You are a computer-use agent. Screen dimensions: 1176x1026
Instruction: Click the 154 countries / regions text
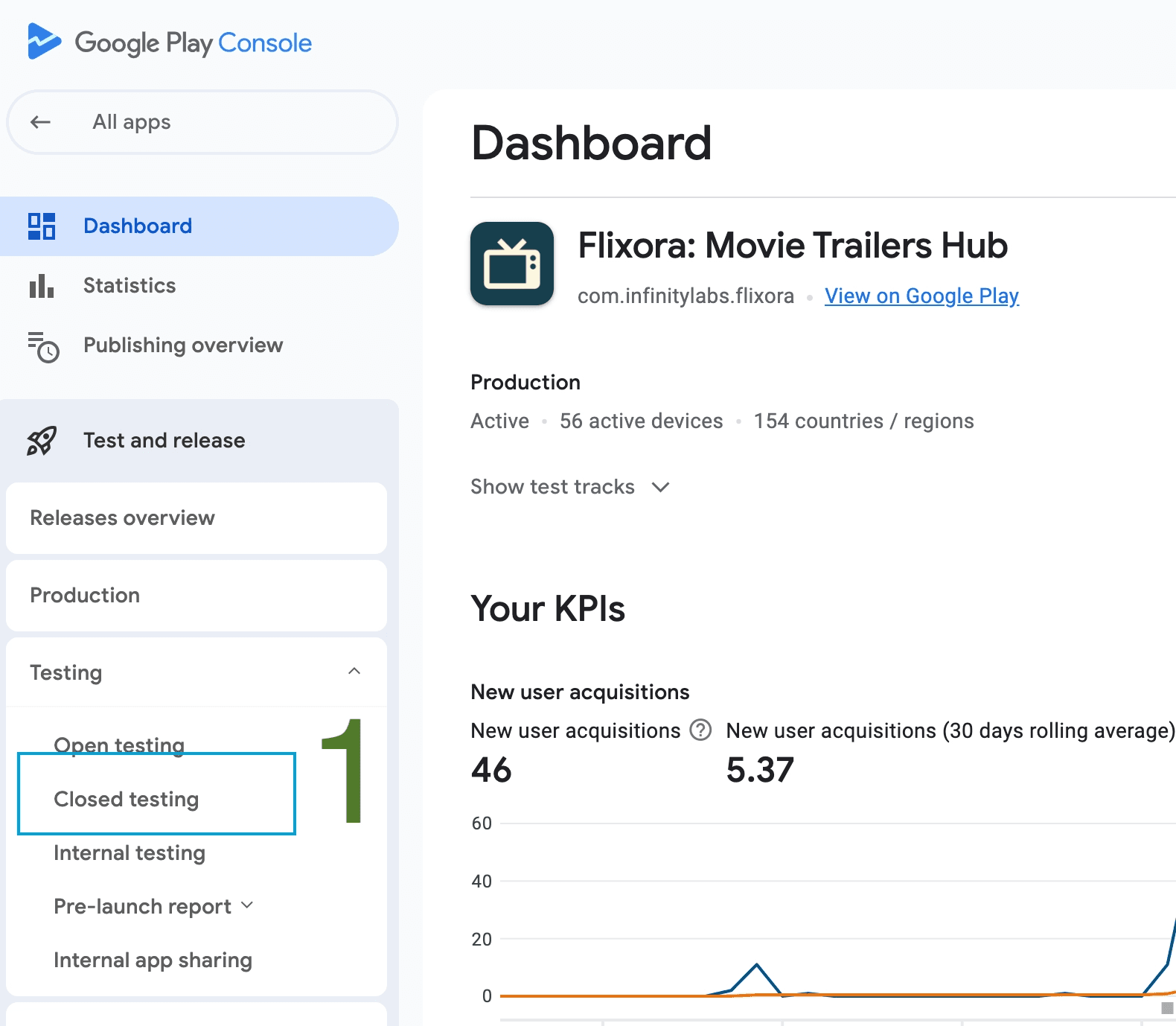click(863, 421)
